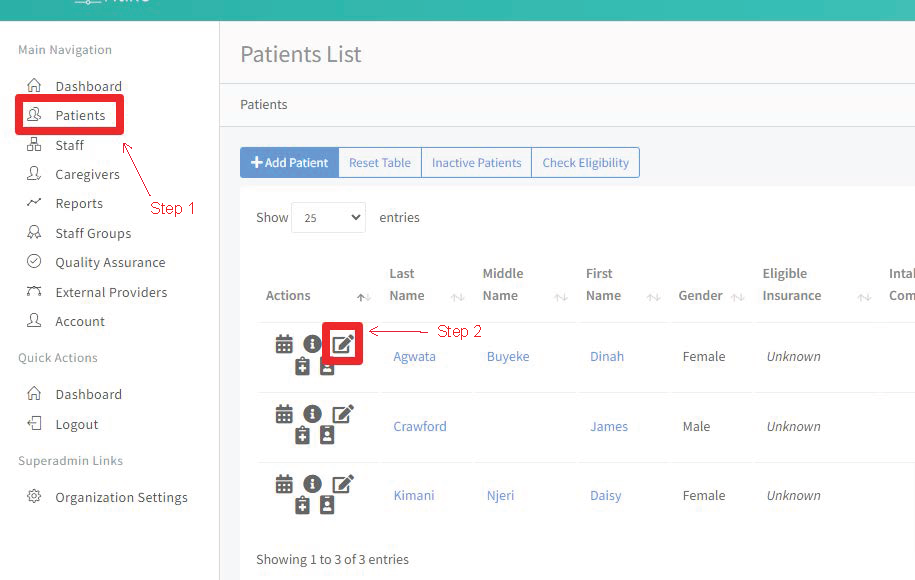Open the patient link Dinah
Viewport: 915px width, 580px height.
click(x=606, y=356)
